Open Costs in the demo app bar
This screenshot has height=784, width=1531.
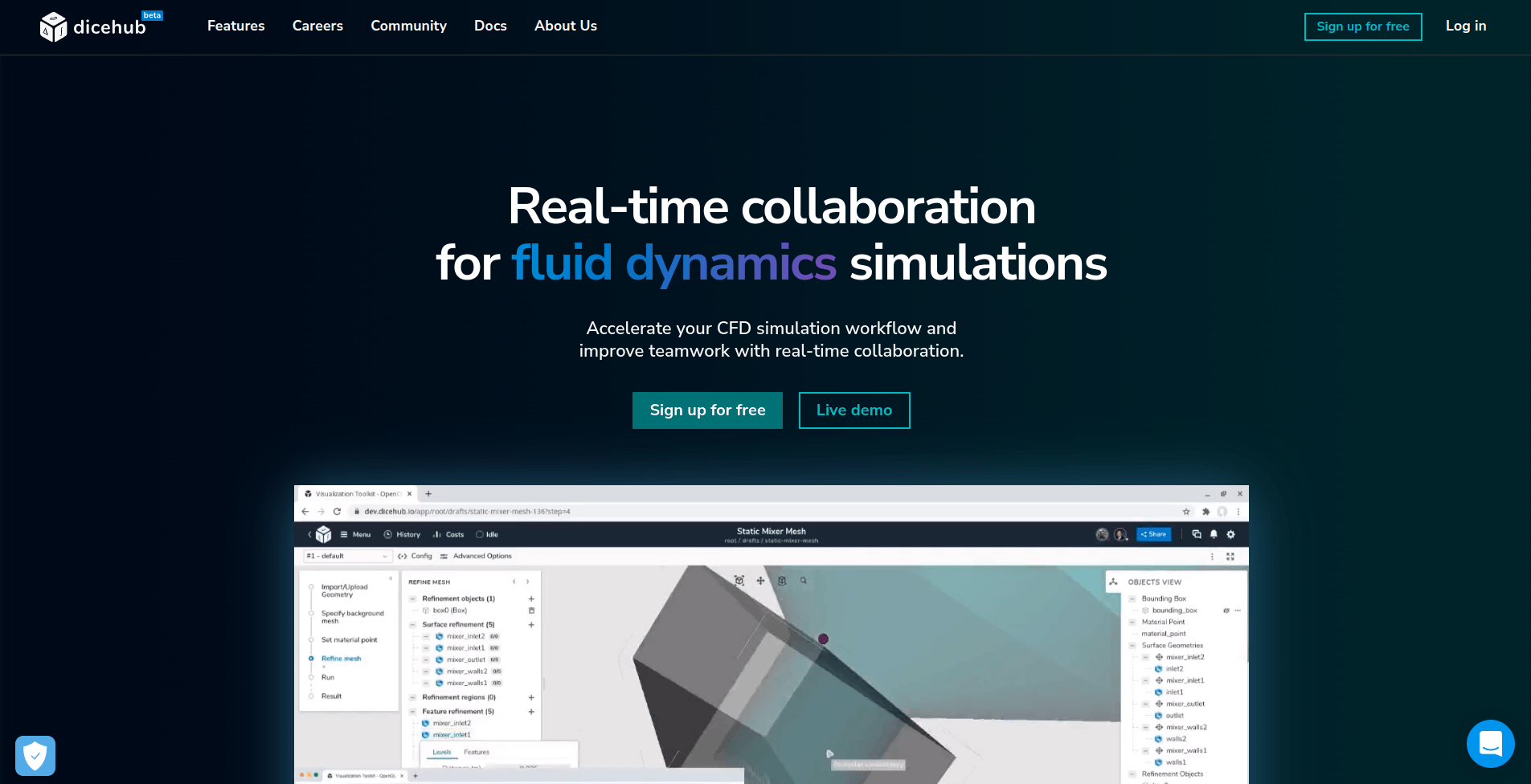448,535
